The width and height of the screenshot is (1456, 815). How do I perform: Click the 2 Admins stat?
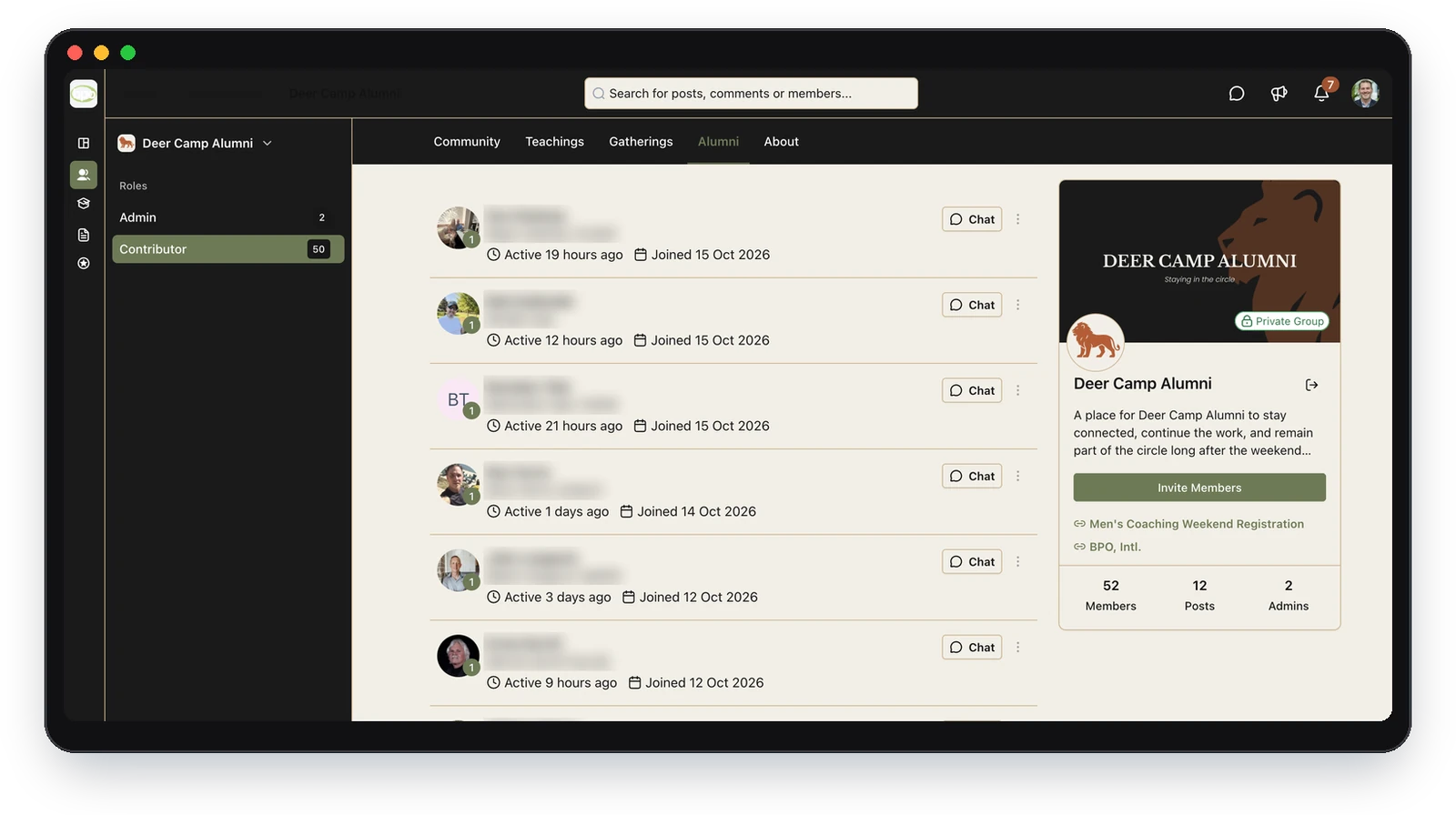[1289, 596]
